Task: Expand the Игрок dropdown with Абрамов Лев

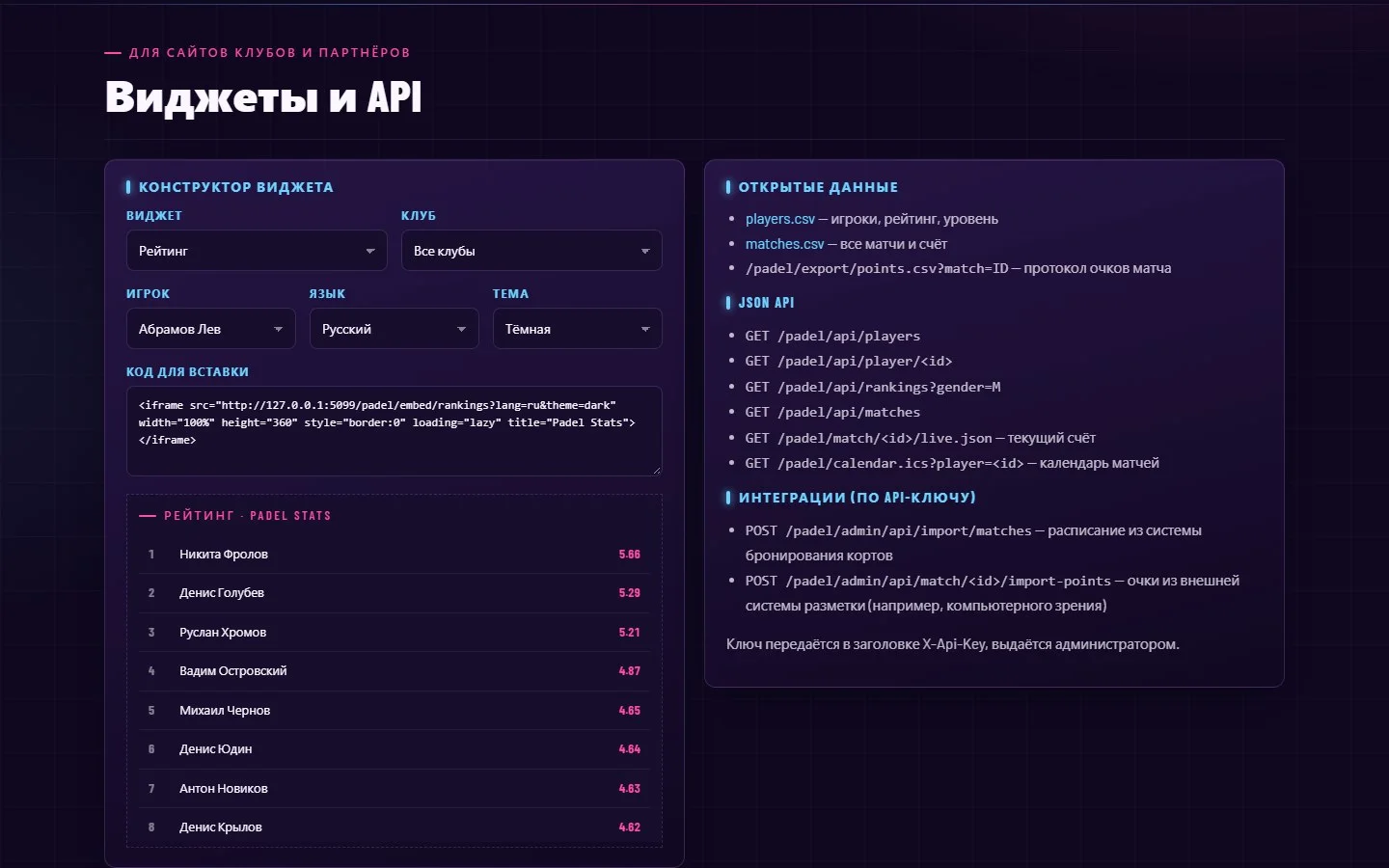Action: (x=210, y=329)
